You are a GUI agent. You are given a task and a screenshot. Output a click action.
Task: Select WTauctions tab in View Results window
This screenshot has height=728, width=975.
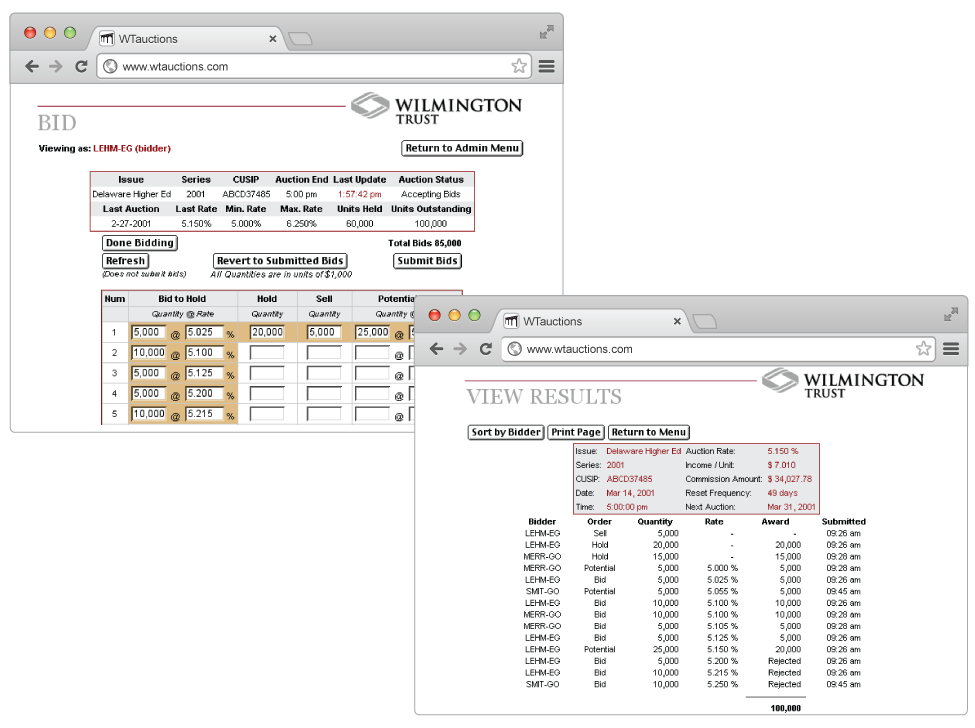pyautogui.click(x=591, y=321)
